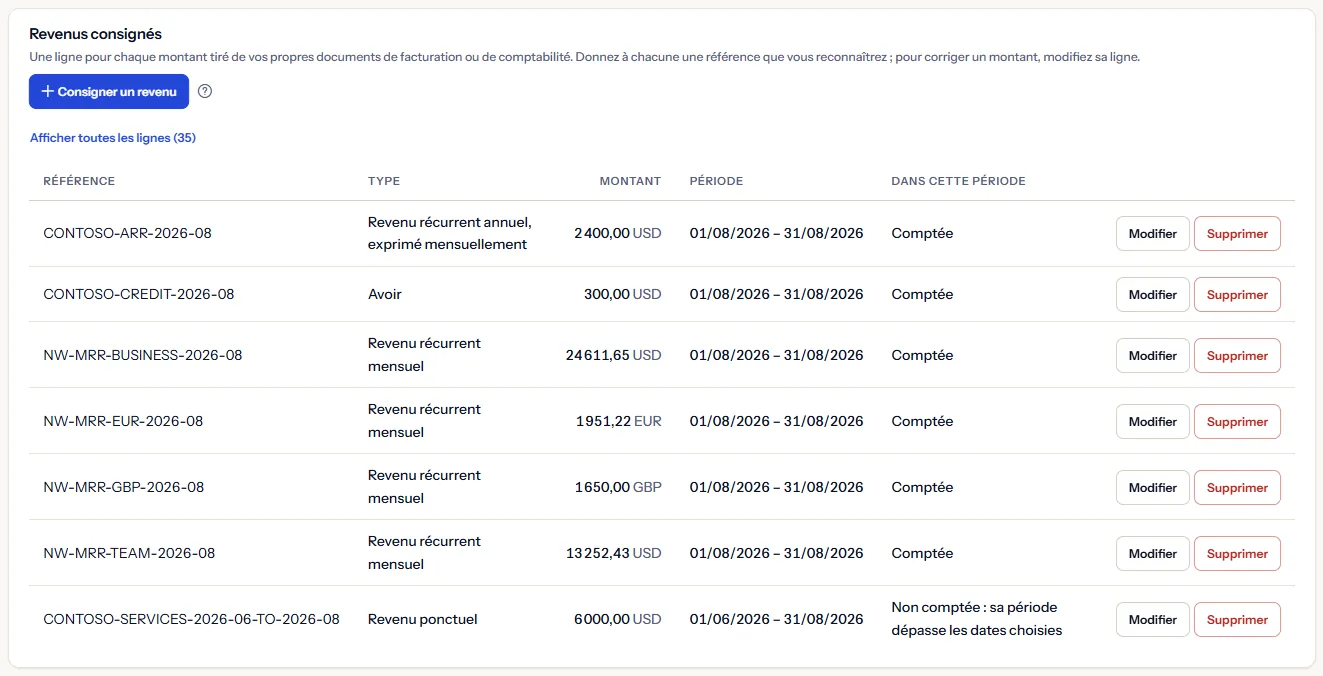This screenshot has width=1323, height=676.
Task: Click the Consigner un revenu button
Action: [109, 91]
